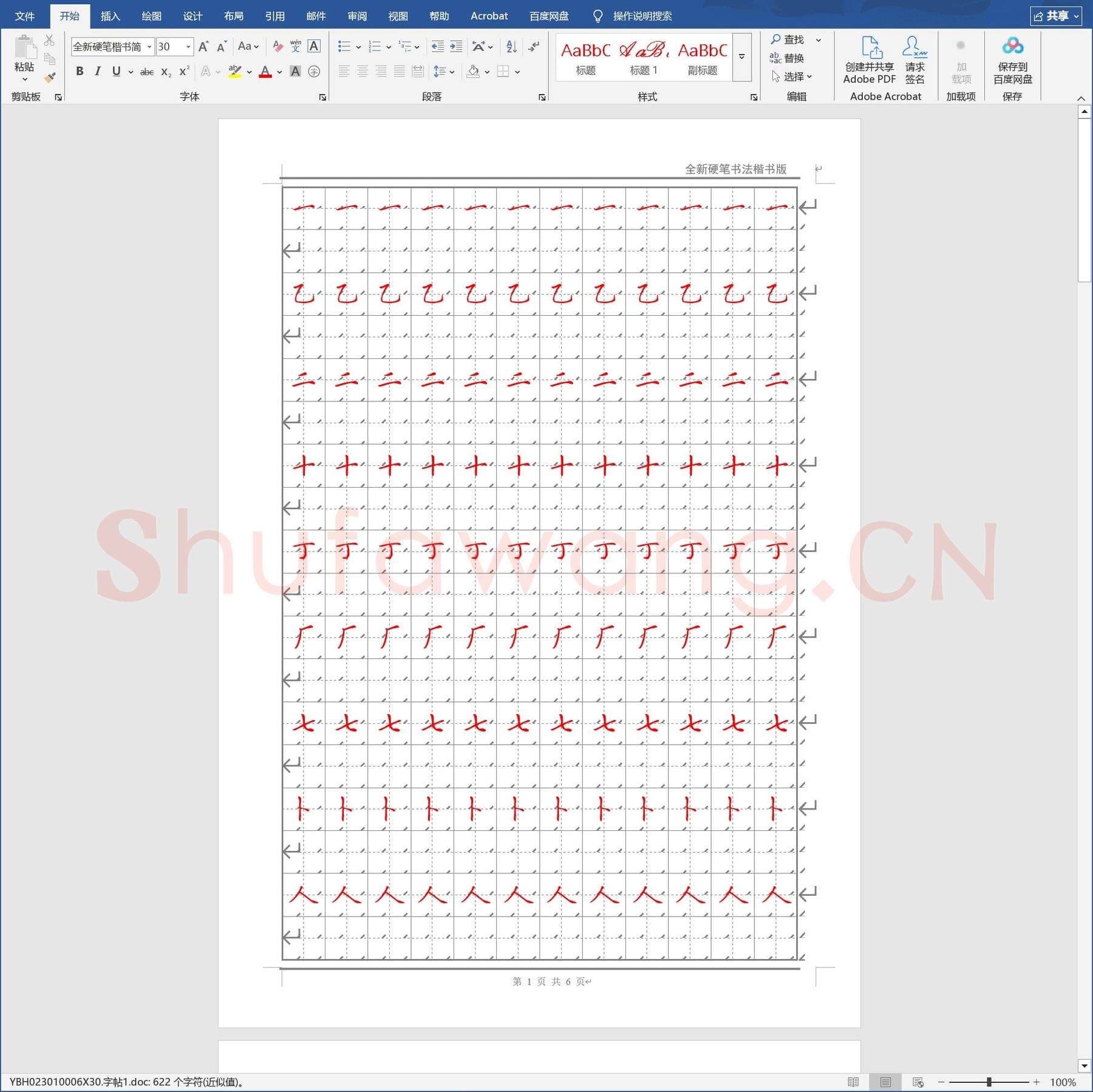The width and height of the screenshot is (1093, 1092).
Task: Save to Baidu Netdisk icon
Action: click(1012, 60)
